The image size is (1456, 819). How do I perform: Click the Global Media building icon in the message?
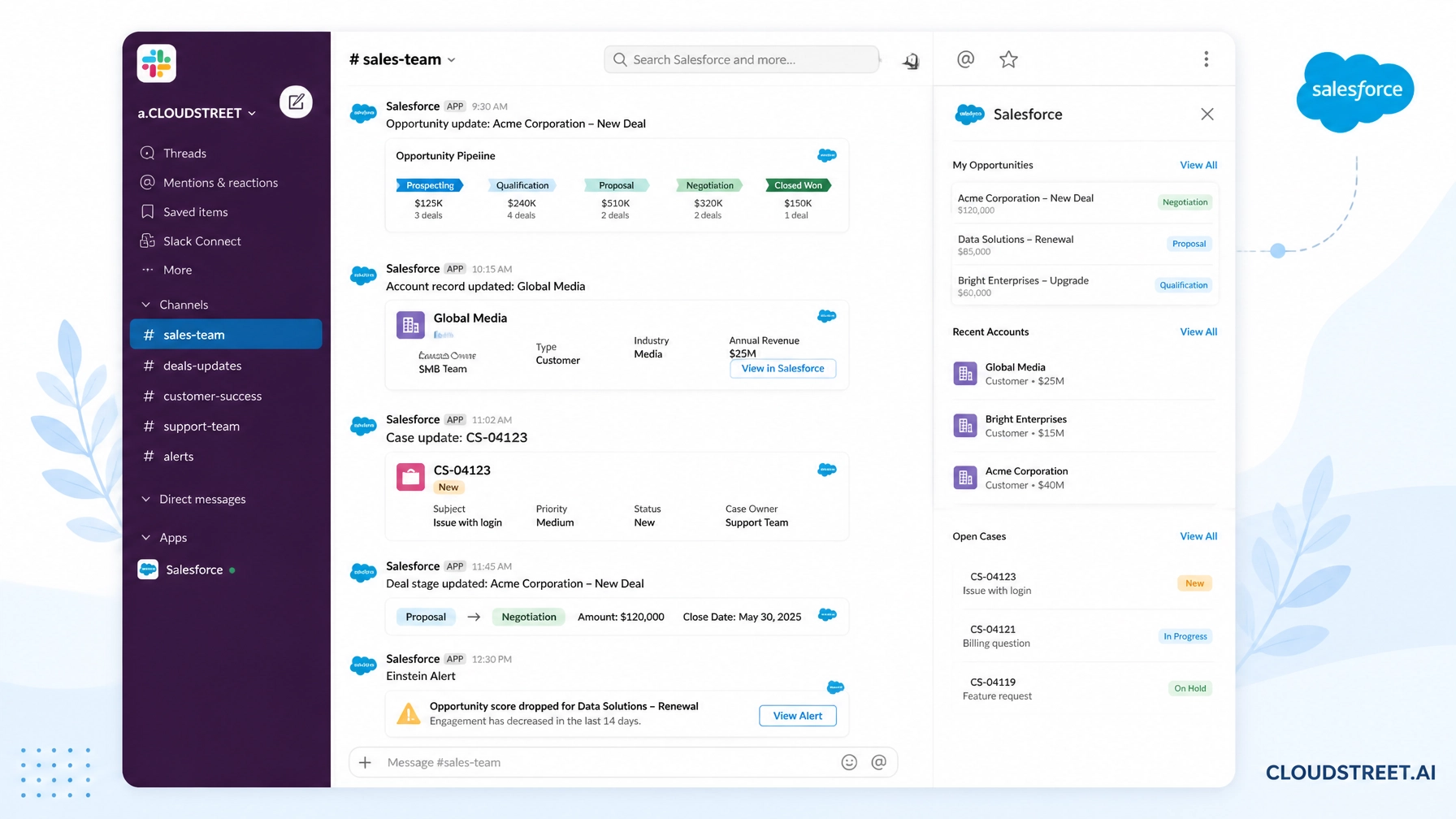[410, 325]
